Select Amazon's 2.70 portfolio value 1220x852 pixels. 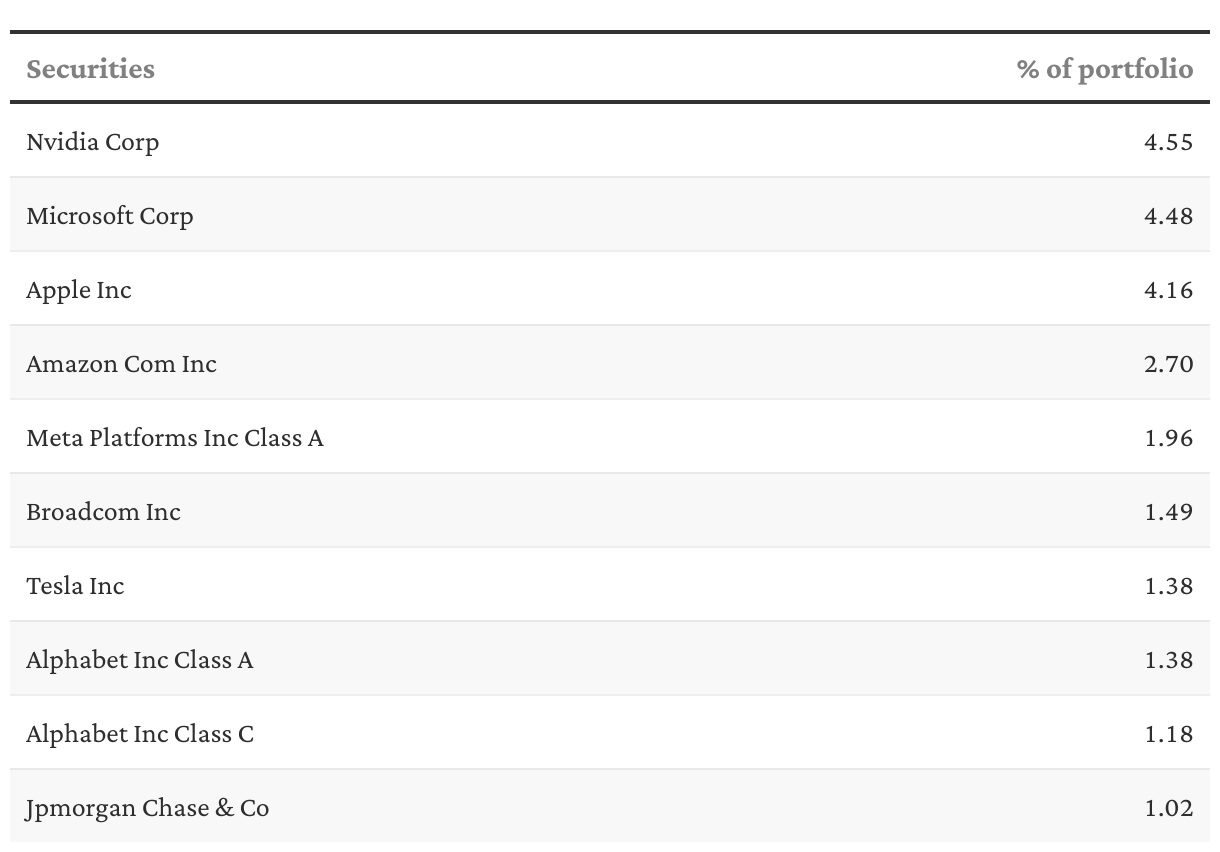(x=1168, y=364)
